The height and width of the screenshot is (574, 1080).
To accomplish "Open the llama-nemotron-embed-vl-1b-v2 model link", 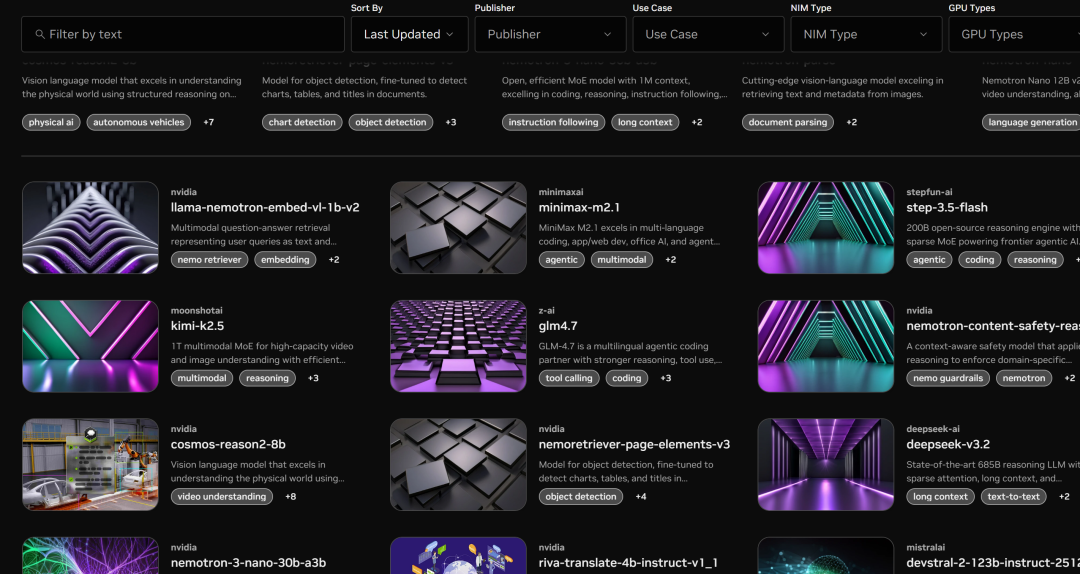I will pos(265,207).
